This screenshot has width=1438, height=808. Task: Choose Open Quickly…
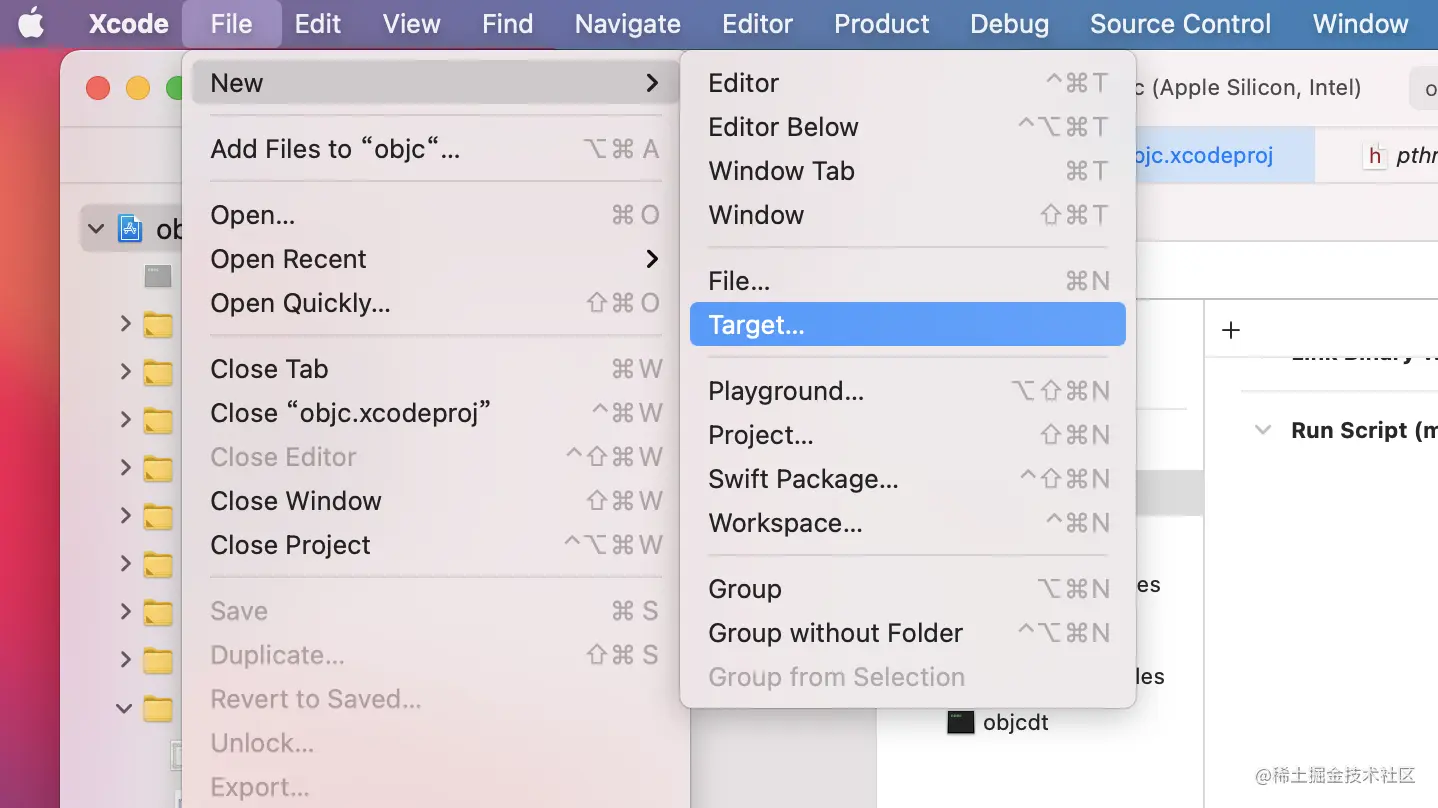pos(436,303)
